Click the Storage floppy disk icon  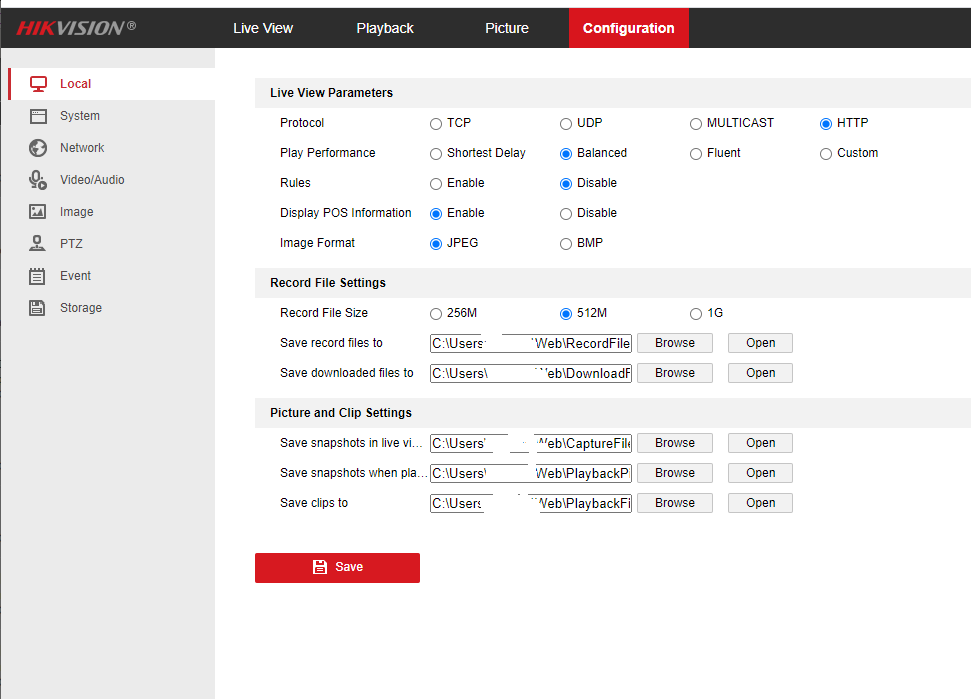(x=38, y=308)
